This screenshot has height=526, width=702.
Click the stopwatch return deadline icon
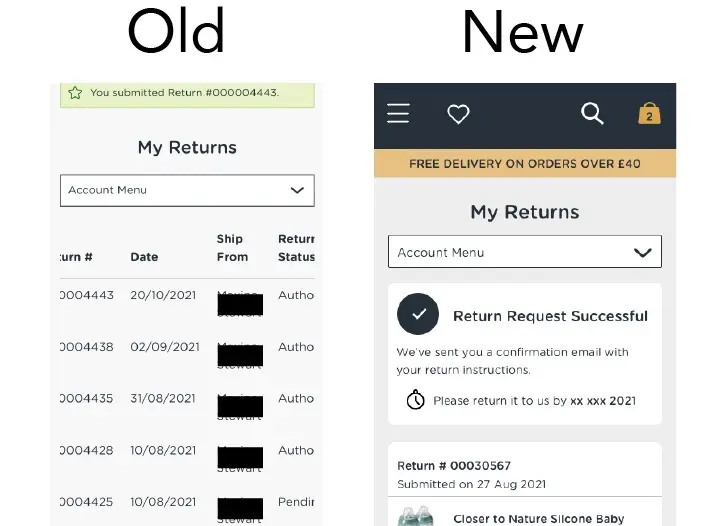pyautogui.click(x=415, y=400)
